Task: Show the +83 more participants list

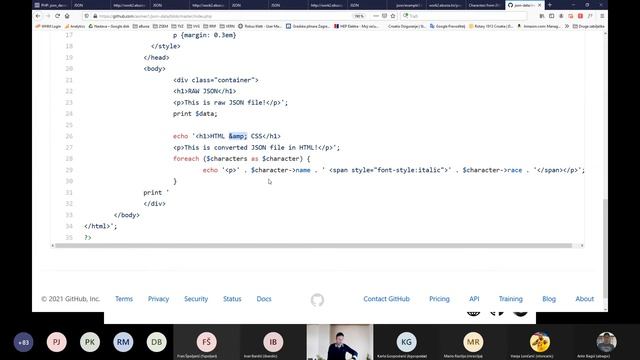Action: tap(23, 342)
